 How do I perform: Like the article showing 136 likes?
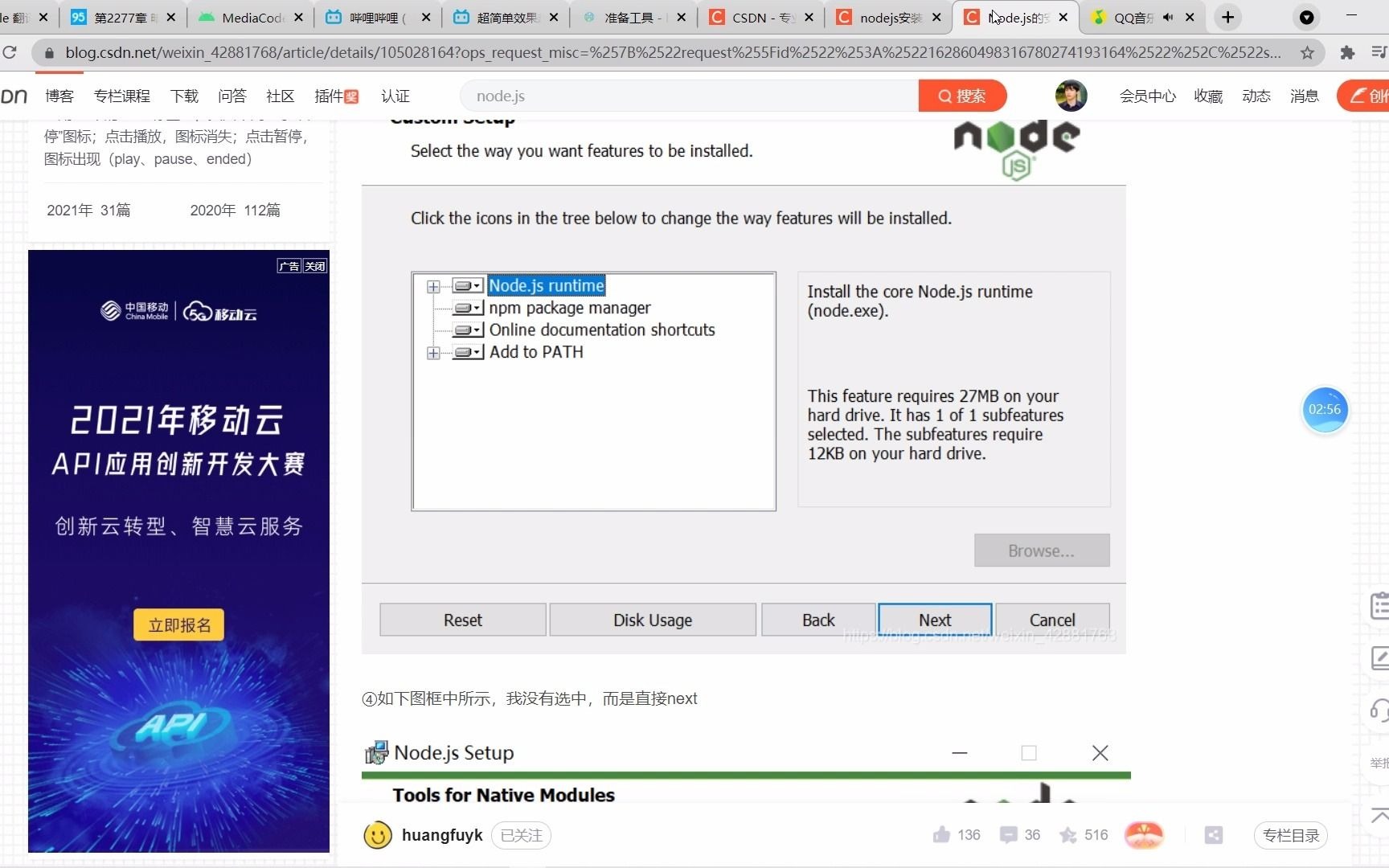[941, 834]
